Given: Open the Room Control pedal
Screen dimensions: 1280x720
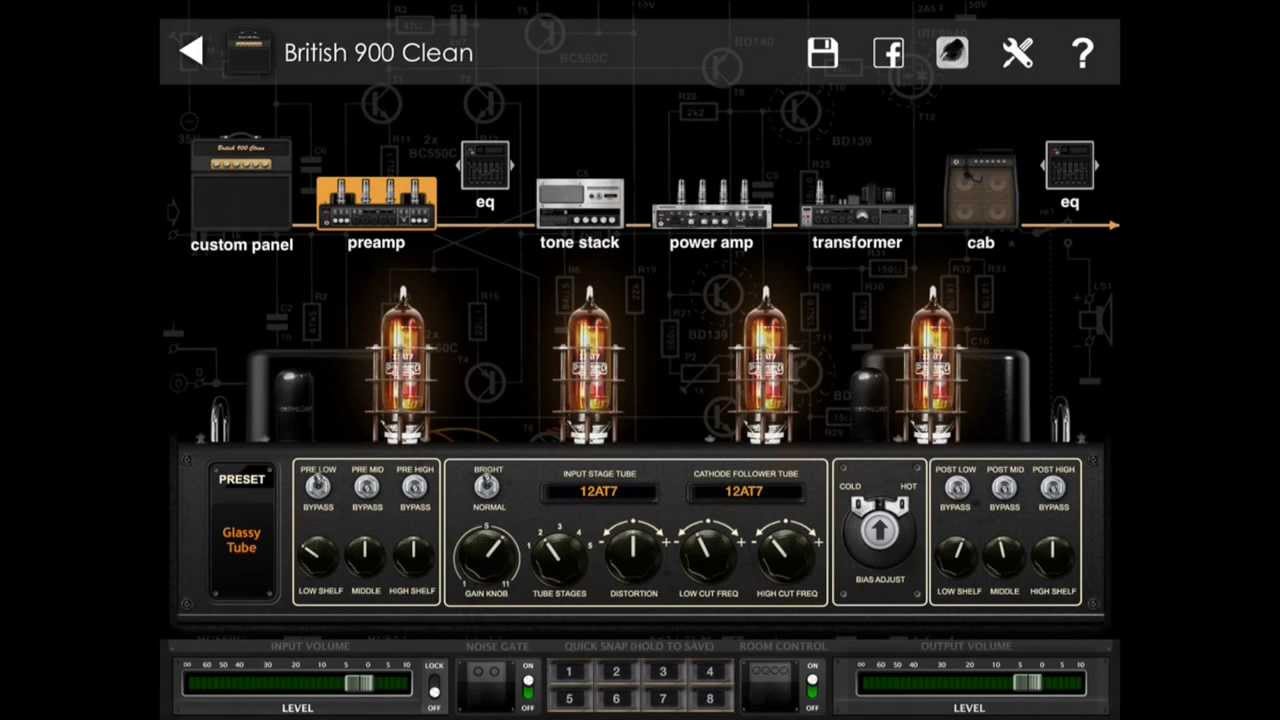Looking at the screenshot, I should (769, 685).
